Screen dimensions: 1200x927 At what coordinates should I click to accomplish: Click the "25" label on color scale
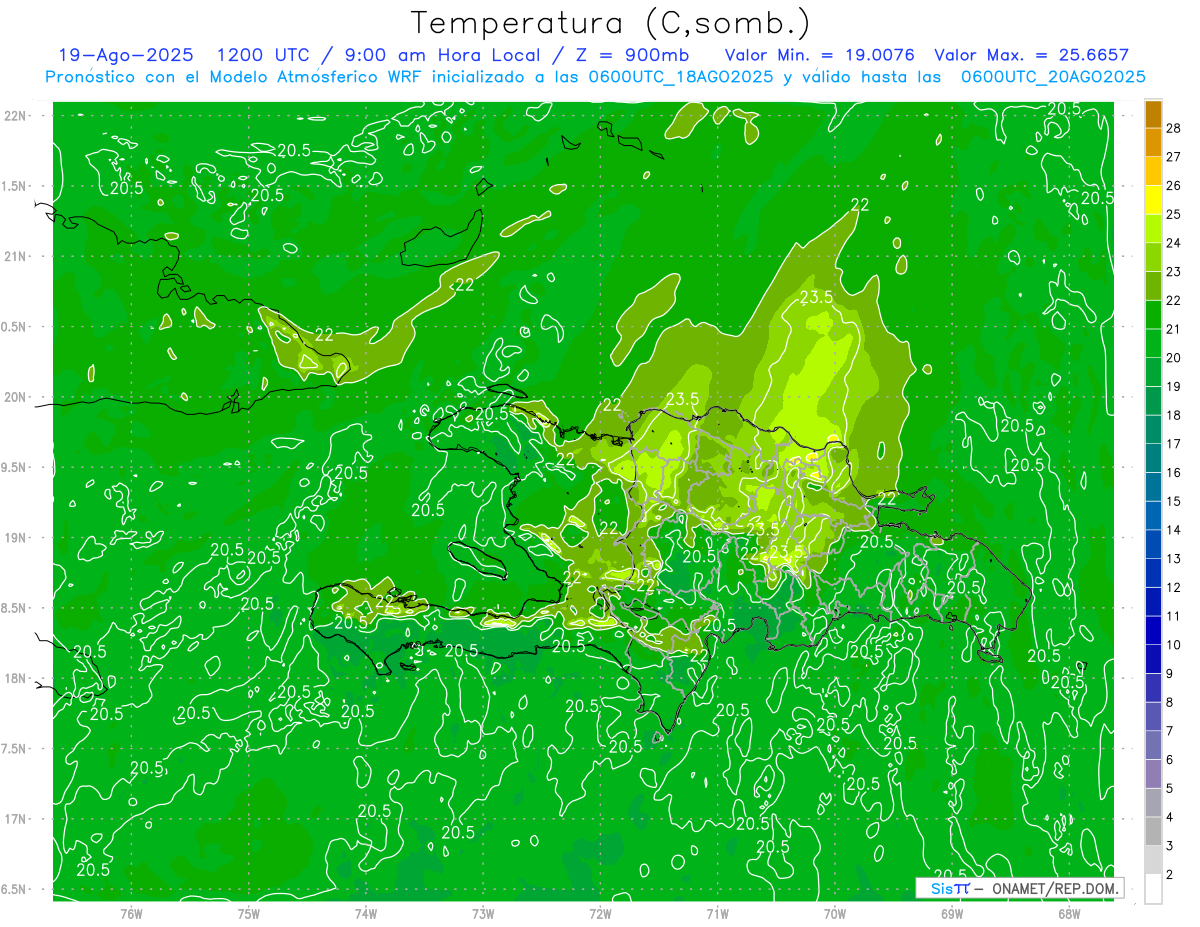[1175, 214]
